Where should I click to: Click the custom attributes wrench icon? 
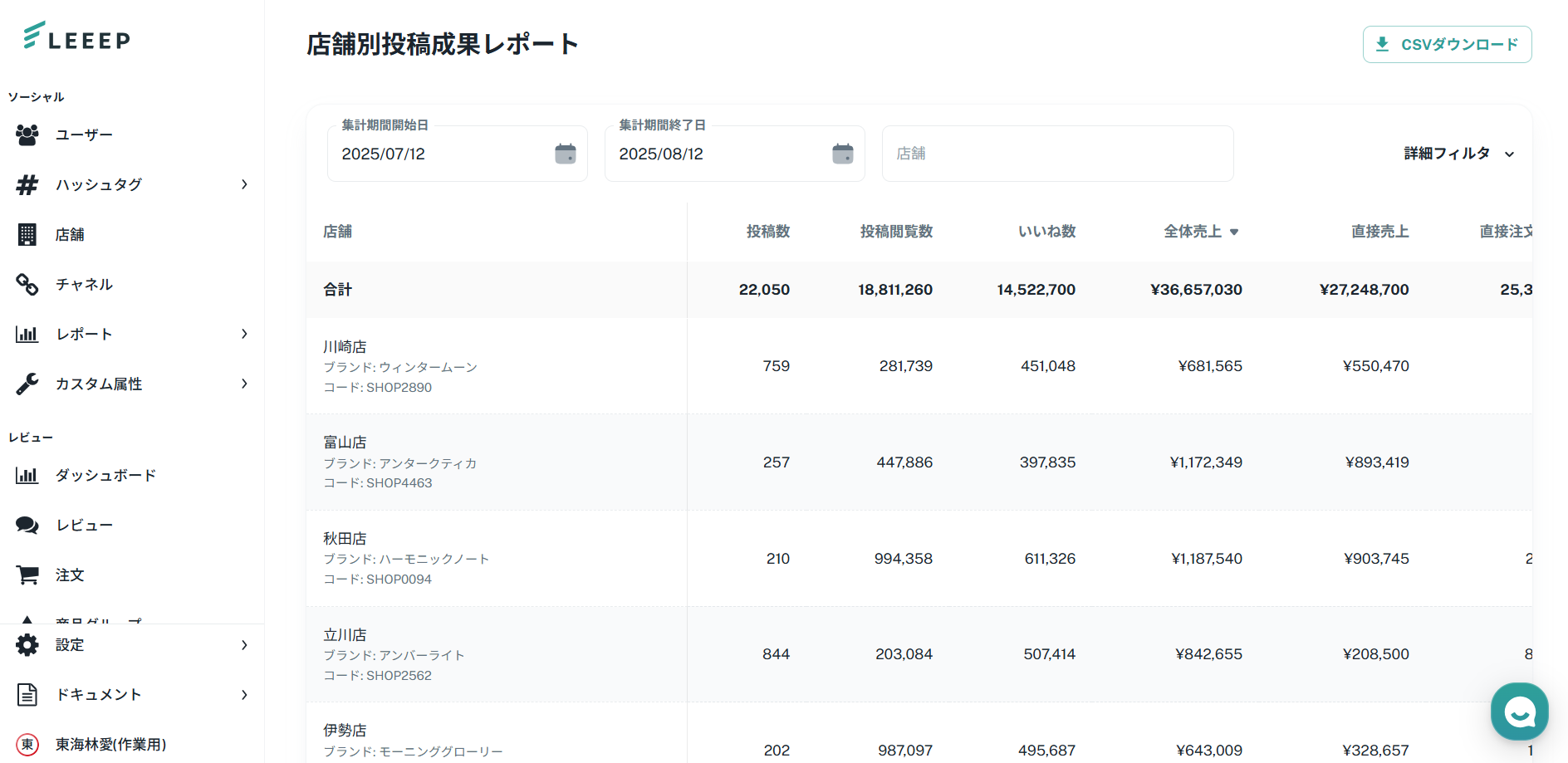click(x=27, y=384)
